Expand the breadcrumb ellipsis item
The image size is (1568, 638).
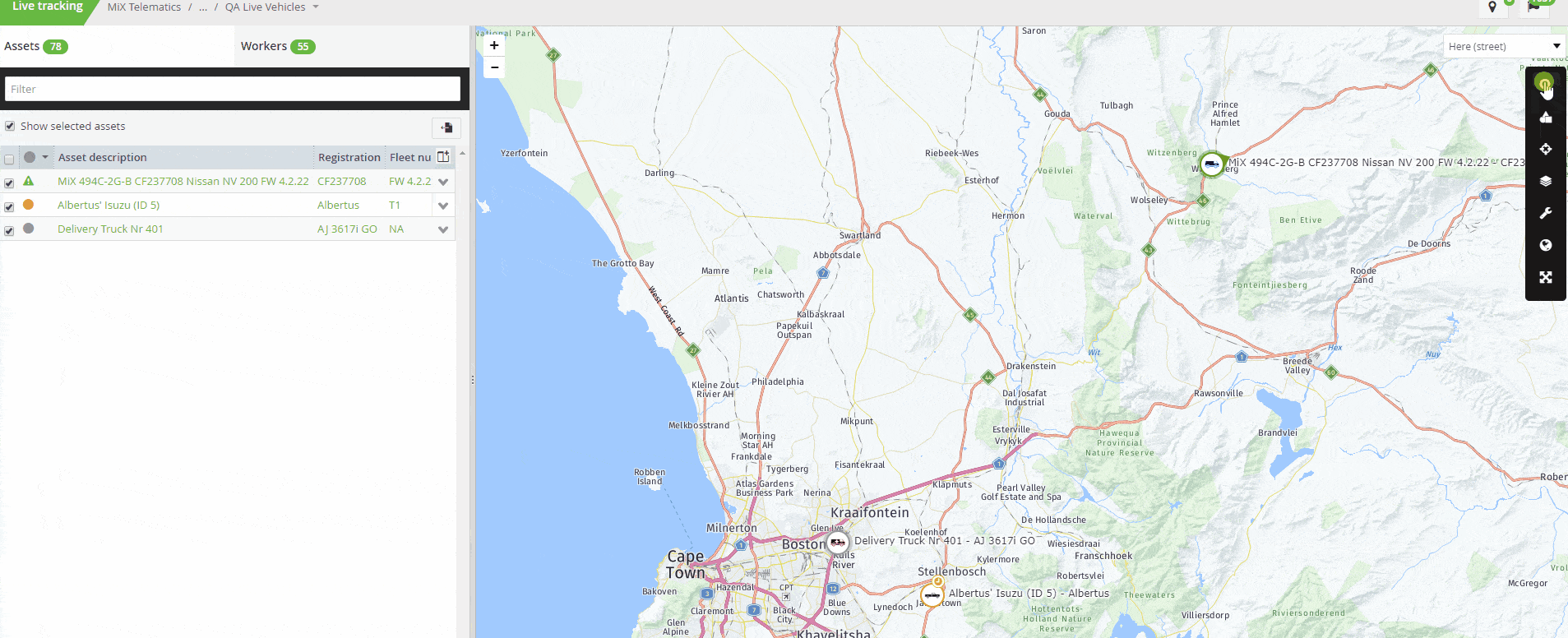coord(203,7)
